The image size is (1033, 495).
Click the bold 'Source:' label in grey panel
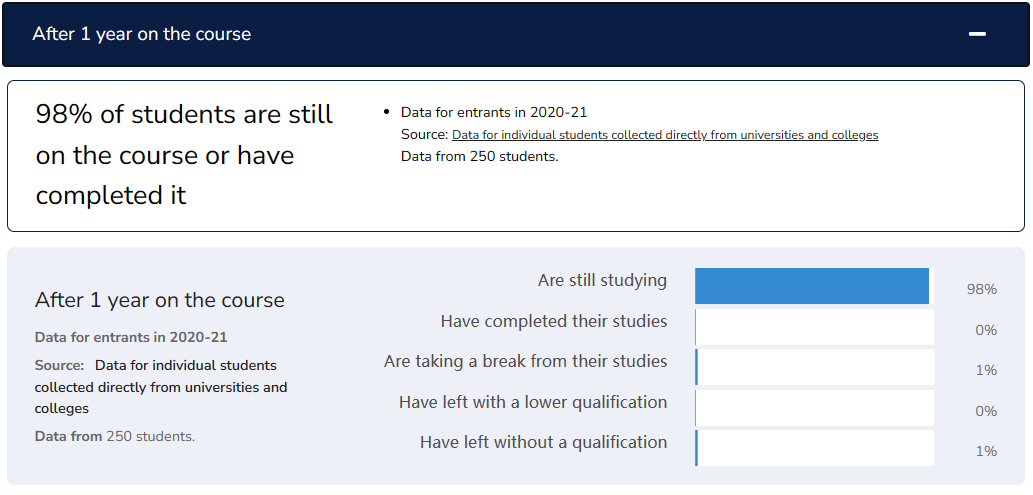coord(59,365)
